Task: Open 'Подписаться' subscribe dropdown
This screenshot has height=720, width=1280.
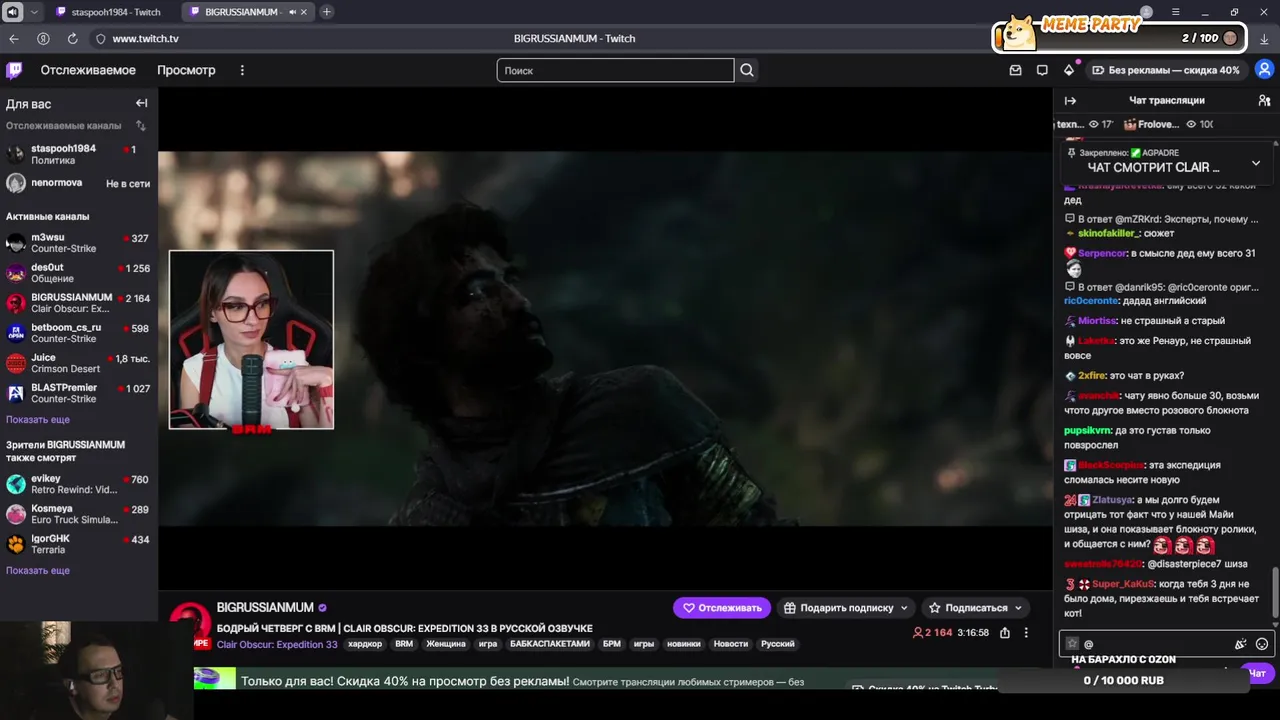Action: pos(976,607)
